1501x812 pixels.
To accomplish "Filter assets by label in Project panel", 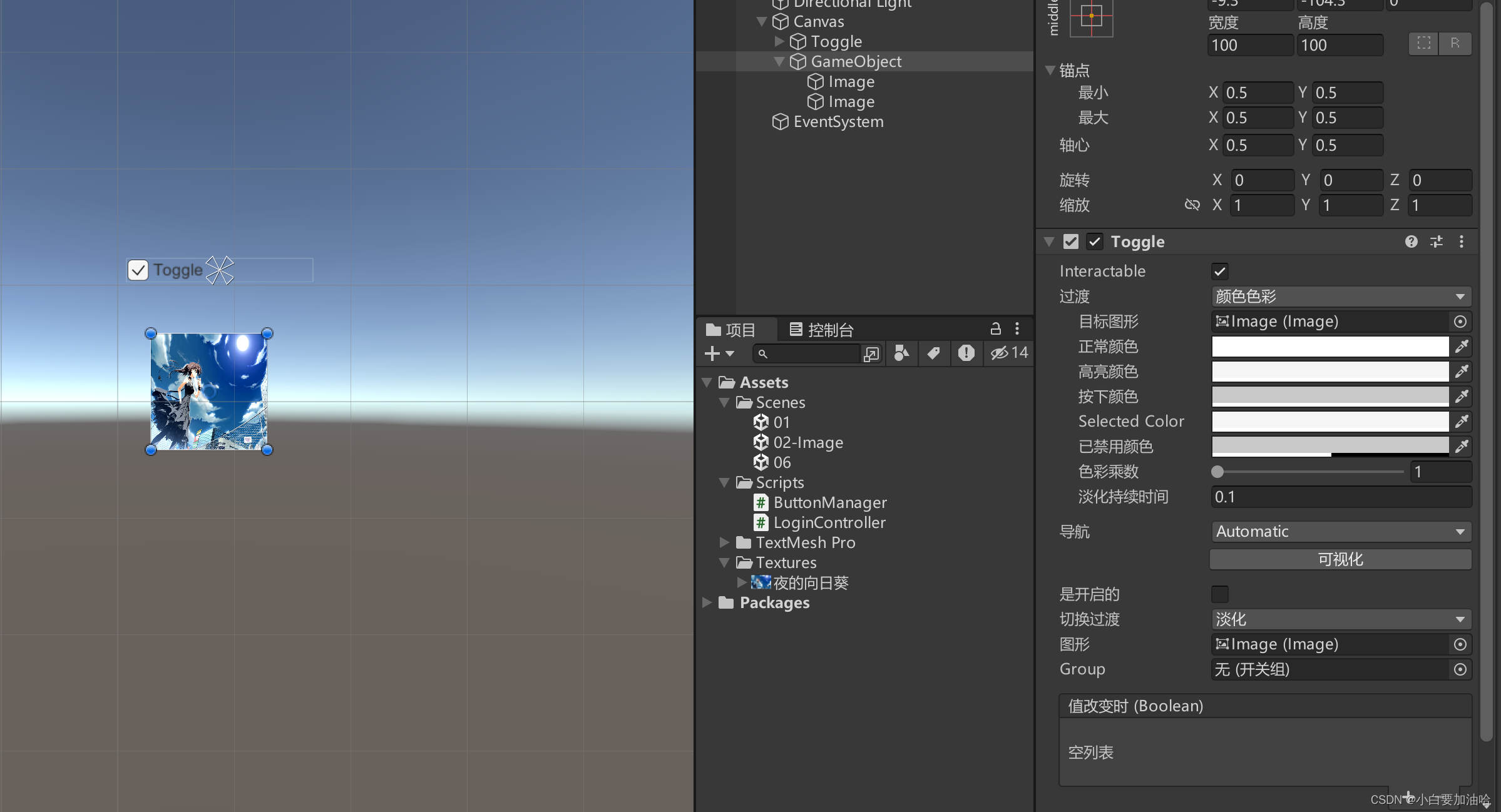I will [934, 353].
